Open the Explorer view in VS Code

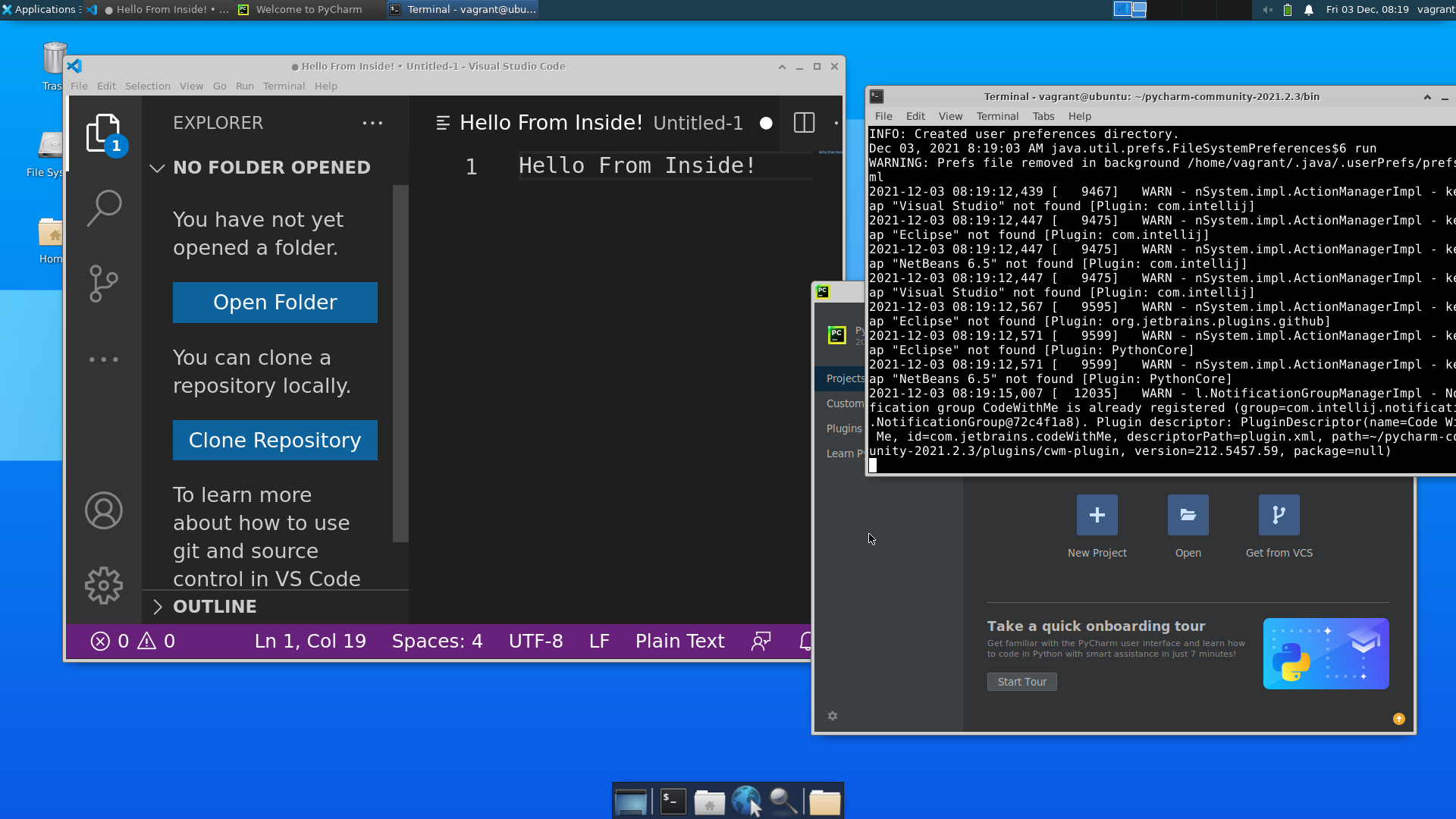click(x=104, y=133)
